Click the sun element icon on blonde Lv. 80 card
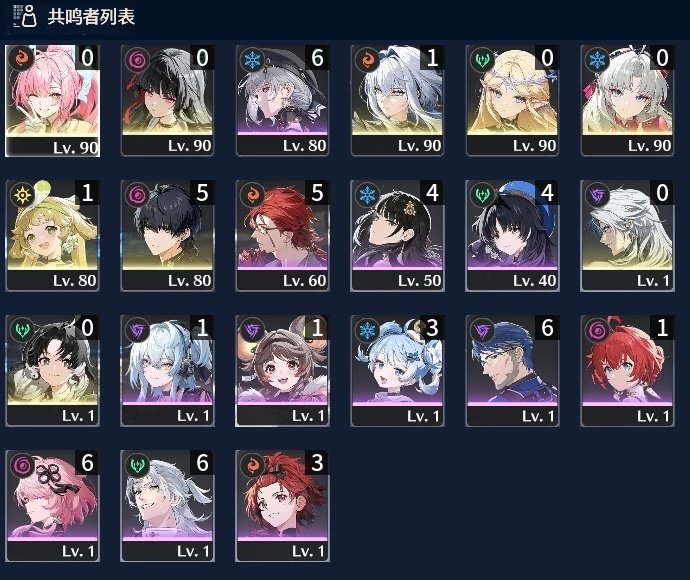The image size is (690, 580). tap(22, 195)
